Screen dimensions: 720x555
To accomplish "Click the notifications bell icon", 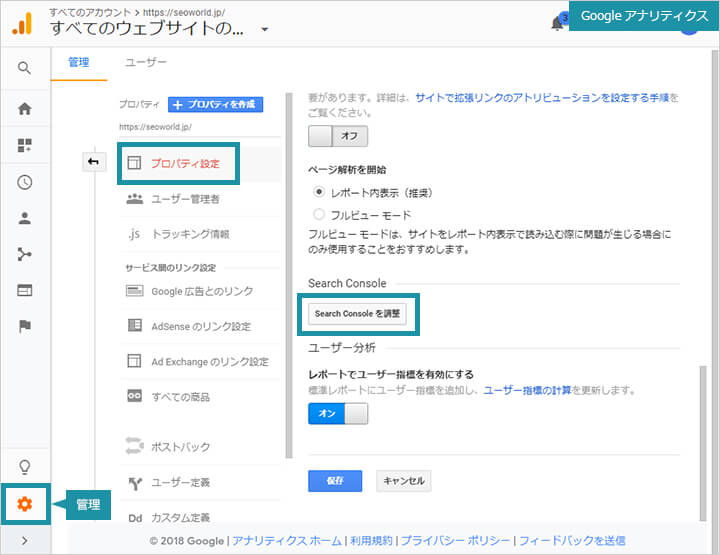I will [x=557, y=22].
